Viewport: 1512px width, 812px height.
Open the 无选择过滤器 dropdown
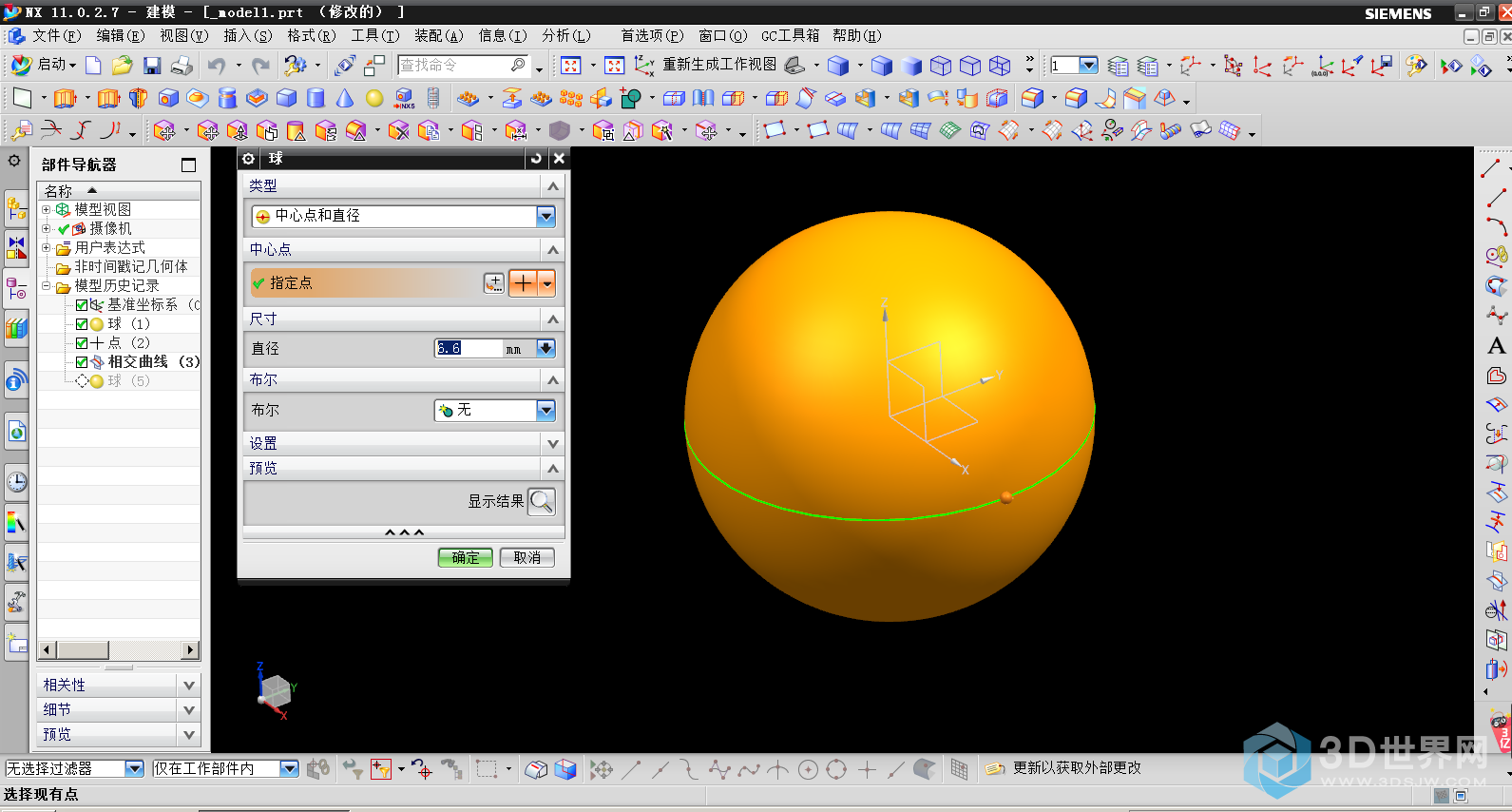click(134, 768)
